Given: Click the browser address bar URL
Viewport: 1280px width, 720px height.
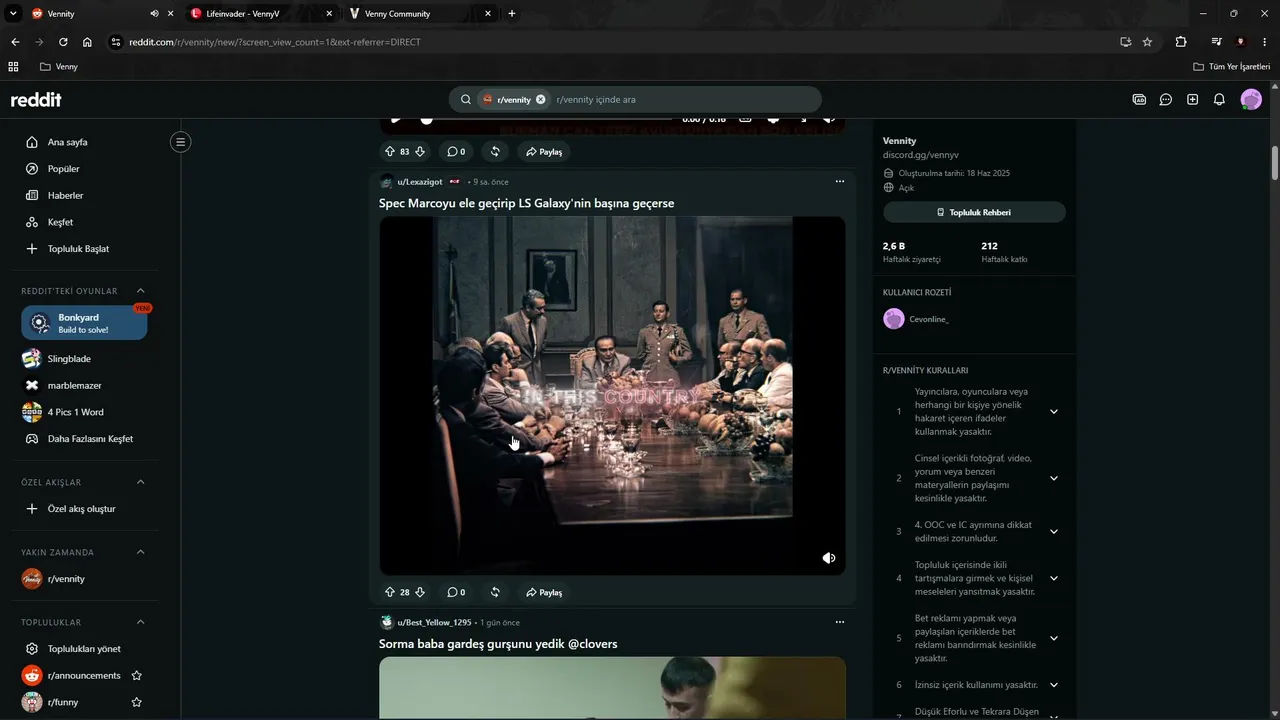Looking at the screenshot, I should point(275,42).
